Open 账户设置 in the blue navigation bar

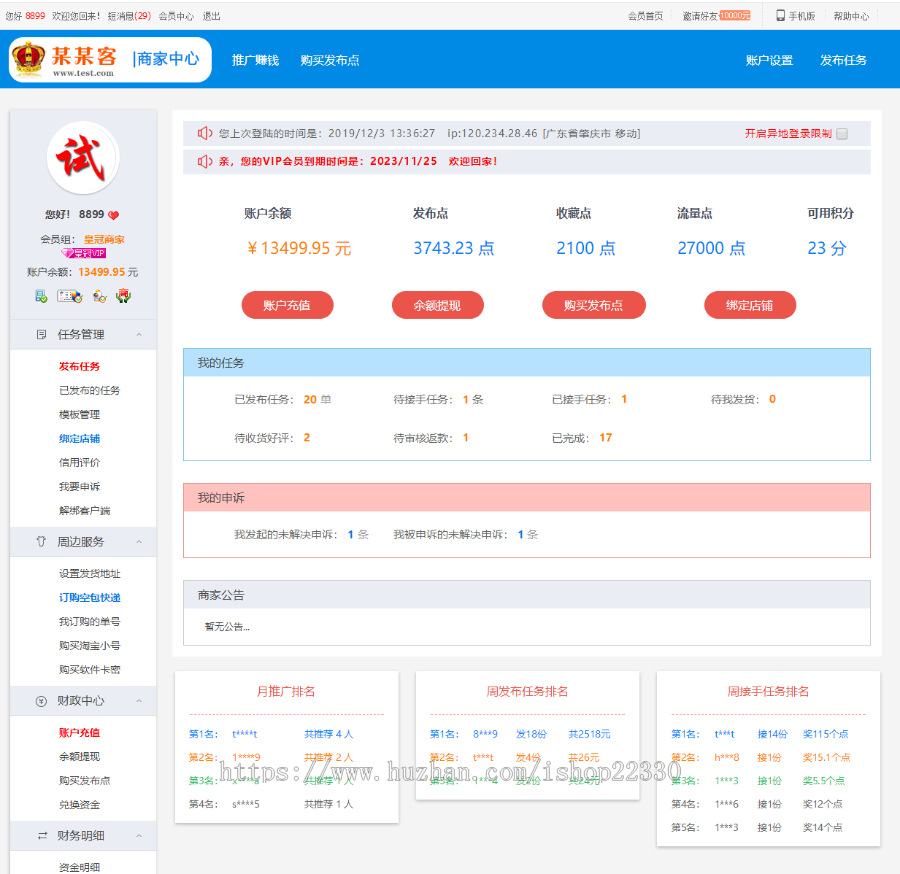click(769, 60)
